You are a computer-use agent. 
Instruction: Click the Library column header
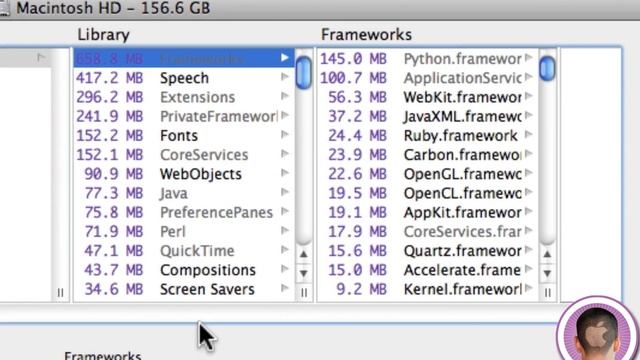pyautogui.click(x=104, y=35)
